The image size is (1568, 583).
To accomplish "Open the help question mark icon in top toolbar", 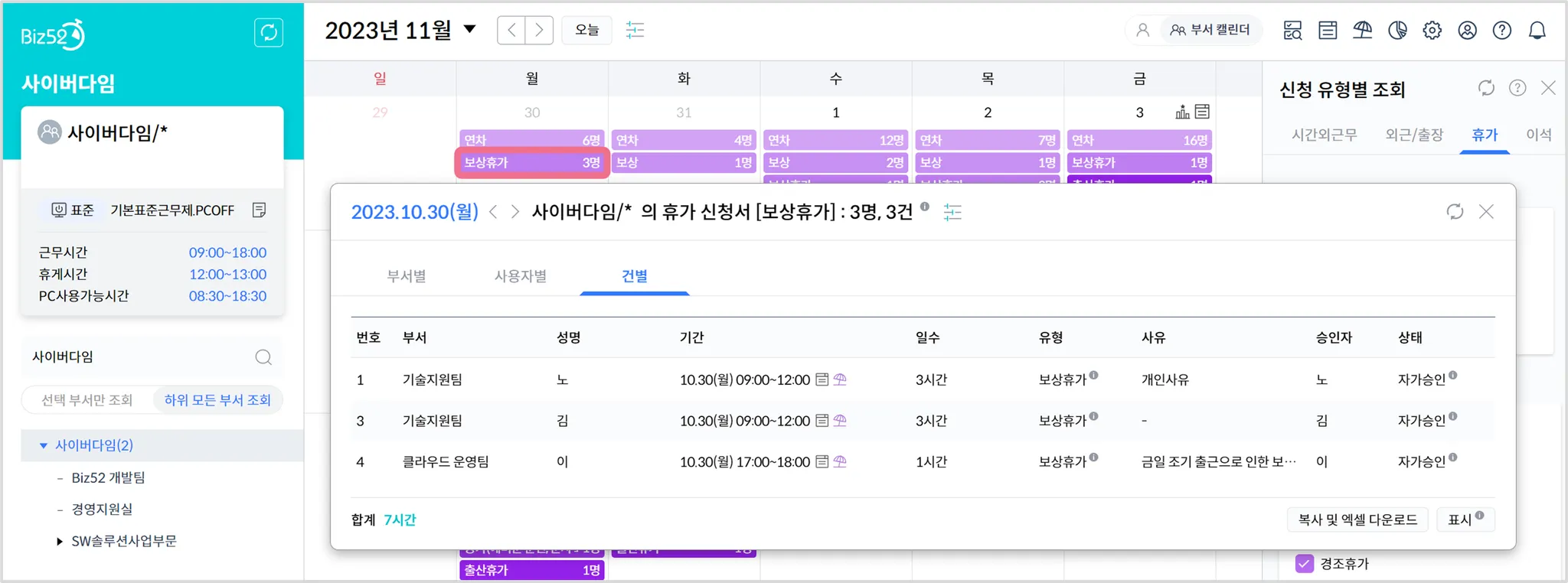I will click(x=1502, y=31).
